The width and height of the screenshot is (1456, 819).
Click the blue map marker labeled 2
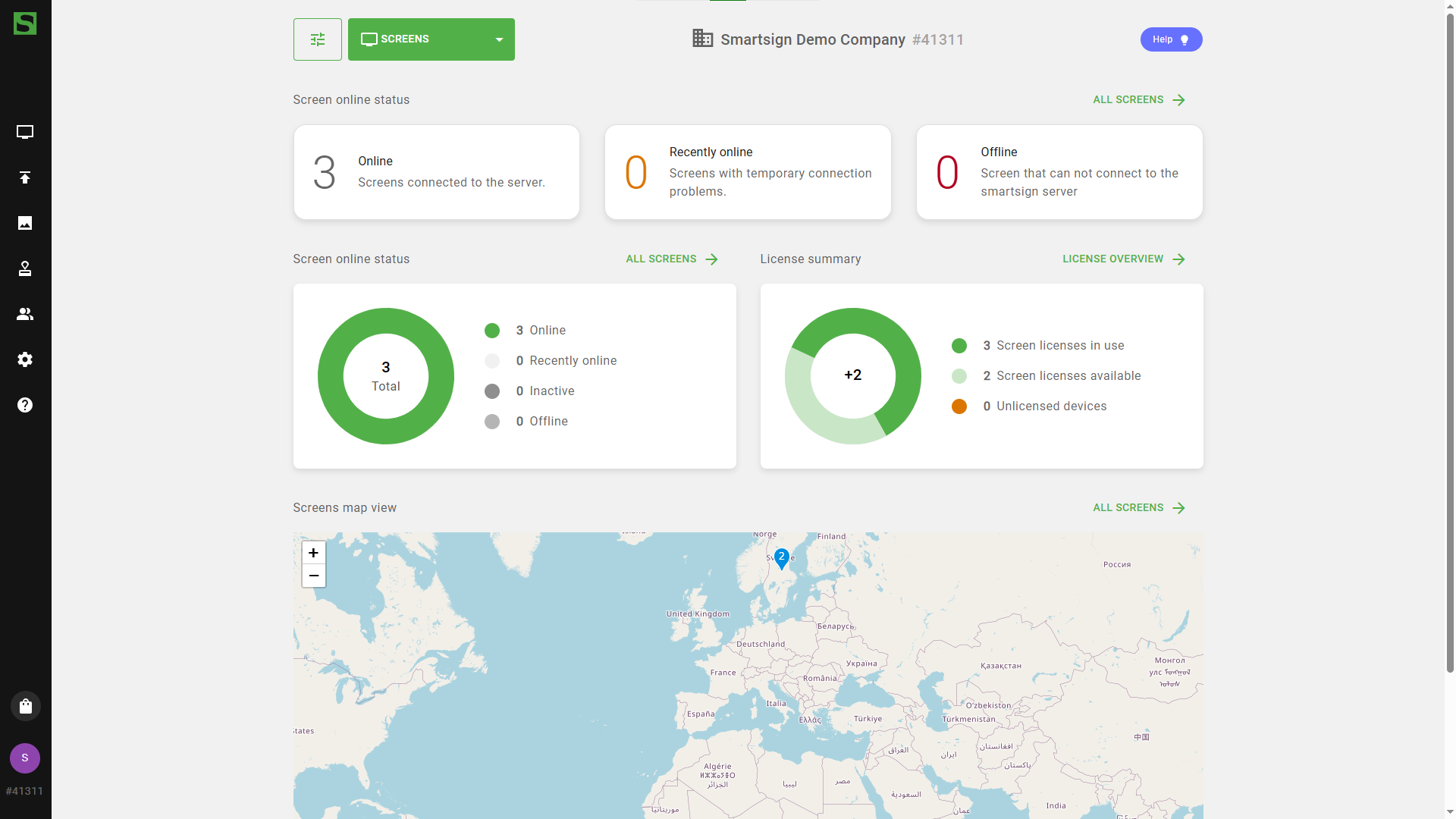tap(782, 558)
